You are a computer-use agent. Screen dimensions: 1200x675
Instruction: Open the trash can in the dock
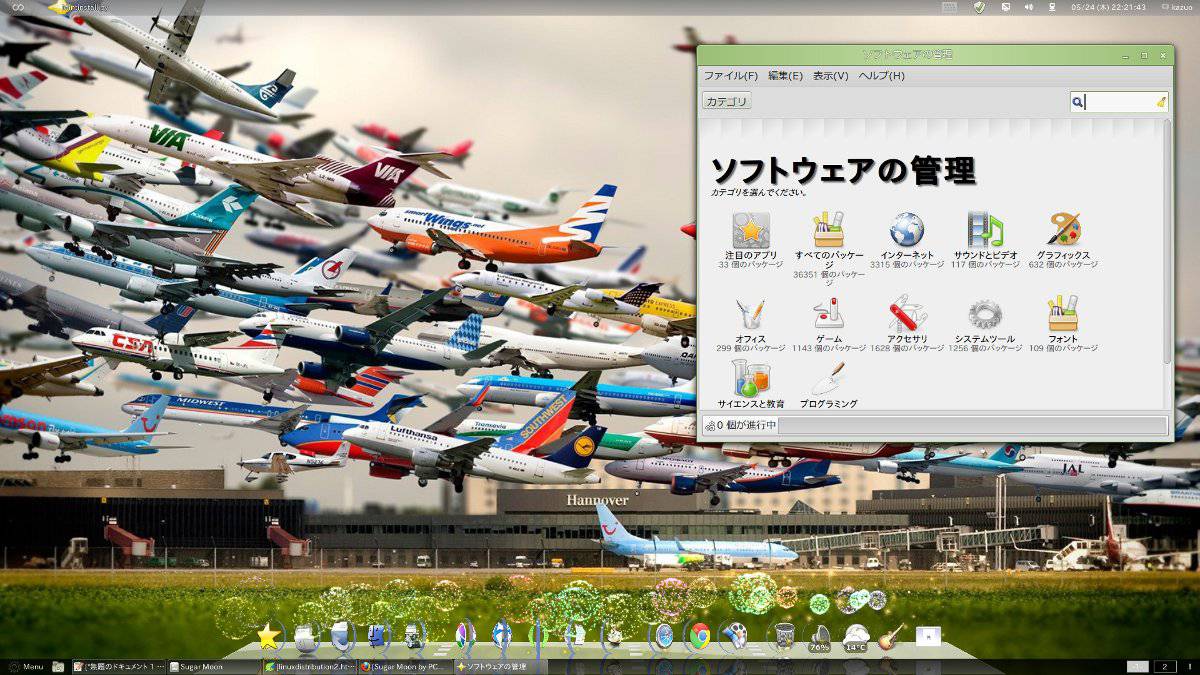785,635
